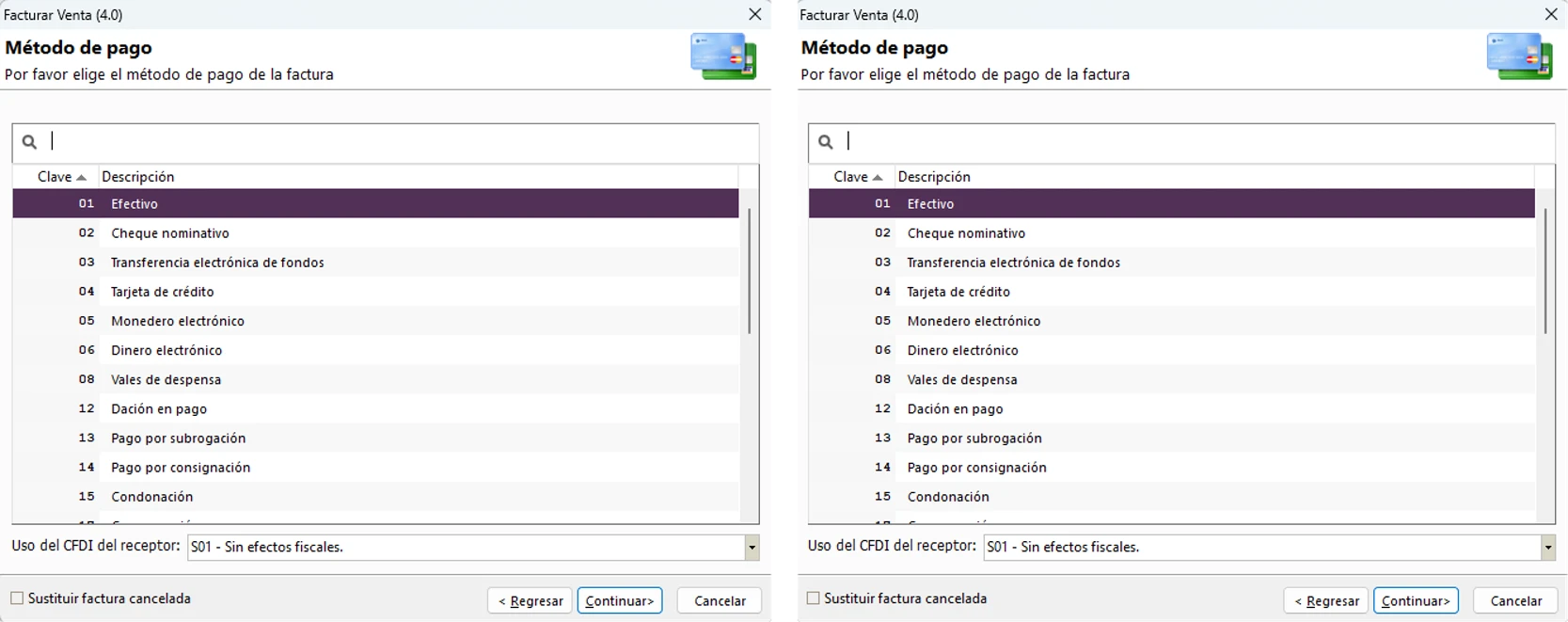
Task: Select 08 Vales de despensa in right window
Action: coord(1171,379)
